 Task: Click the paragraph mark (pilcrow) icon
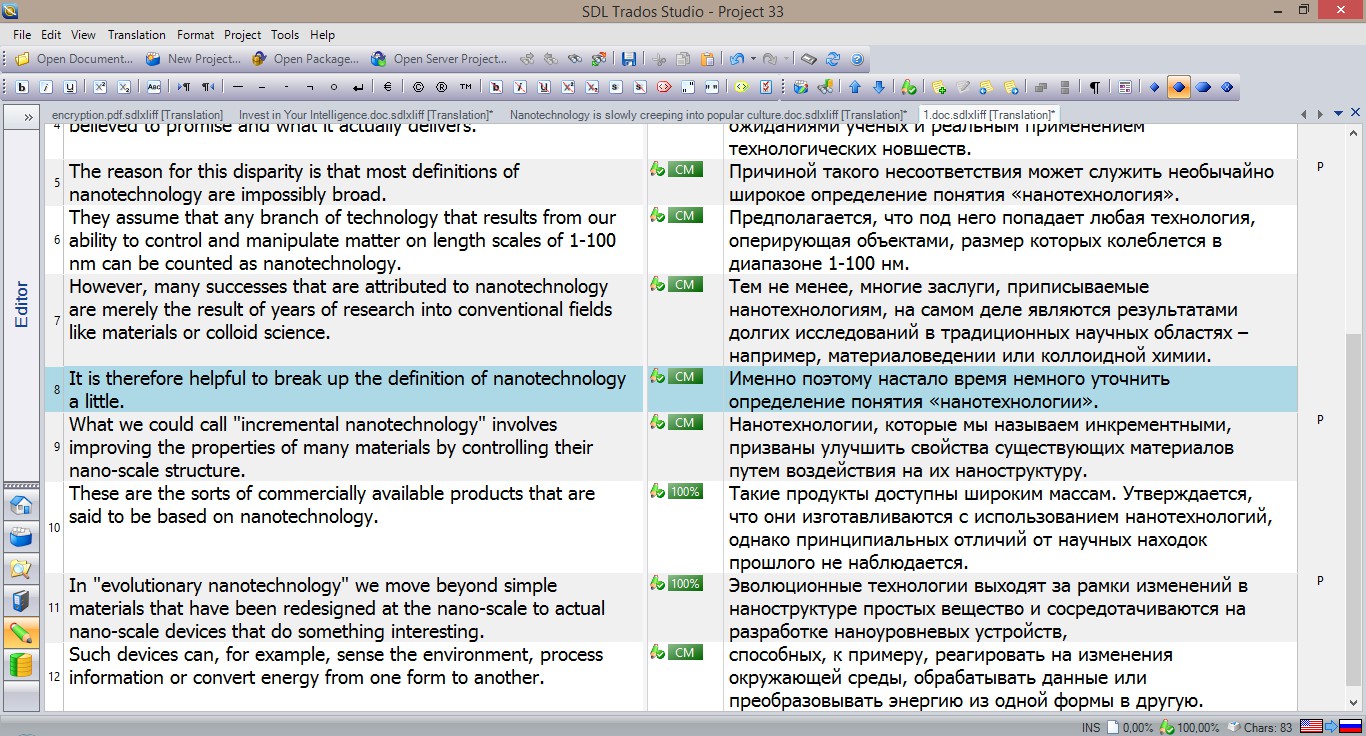pos(1095,87)
